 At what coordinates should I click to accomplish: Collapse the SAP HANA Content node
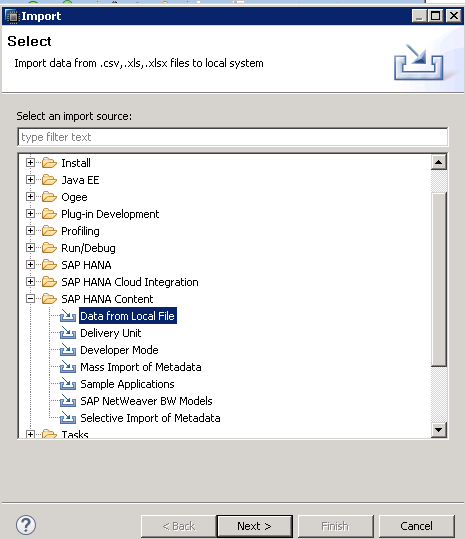pyautogui.click(x=30, y=299)
